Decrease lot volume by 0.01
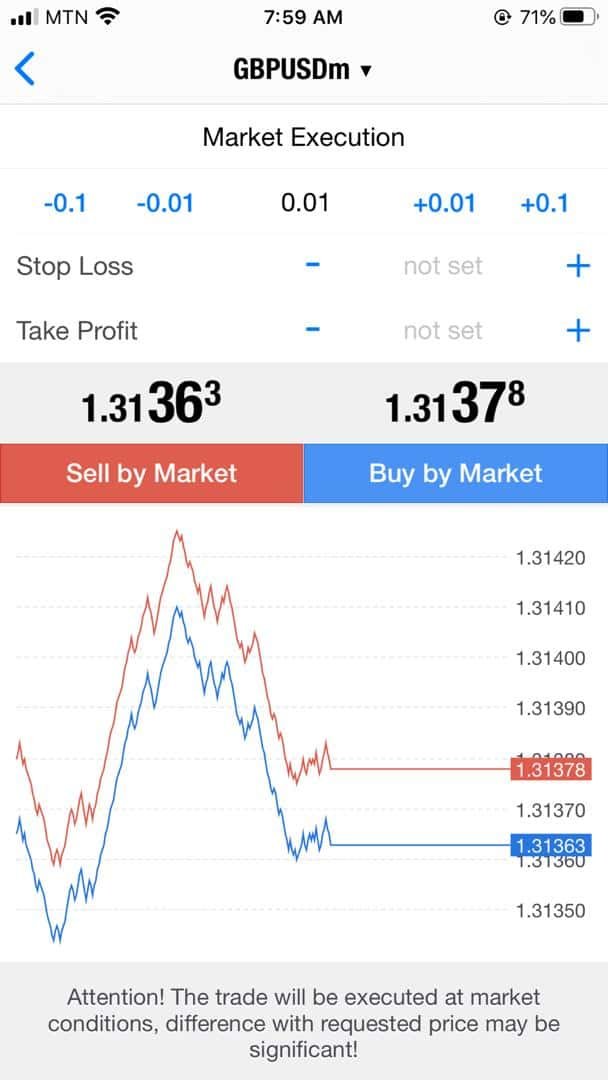The image size is (608, 1080). pyautogui.click(x=164, y=204)
